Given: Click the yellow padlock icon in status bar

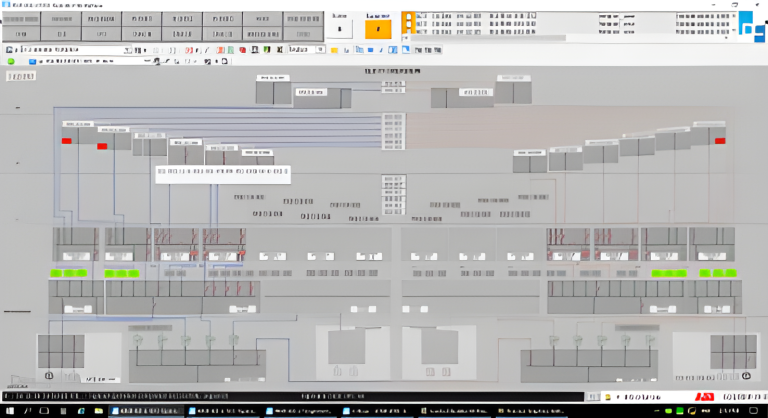Looking at the screenshot, I should (608, 397).
